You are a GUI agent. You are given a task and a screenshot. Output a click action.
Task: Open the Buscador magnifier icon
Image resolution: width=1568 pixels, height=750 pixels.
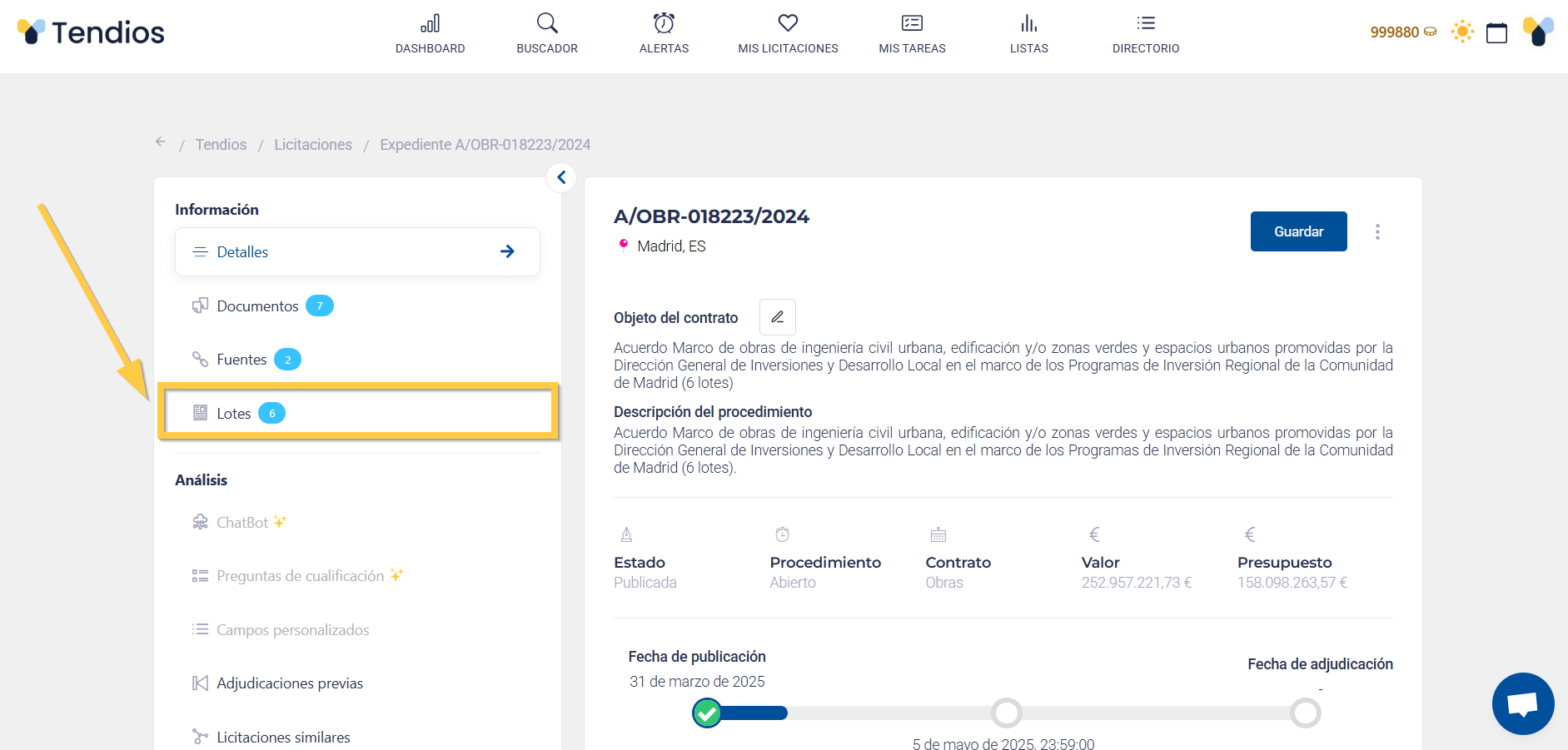(547, 23)
